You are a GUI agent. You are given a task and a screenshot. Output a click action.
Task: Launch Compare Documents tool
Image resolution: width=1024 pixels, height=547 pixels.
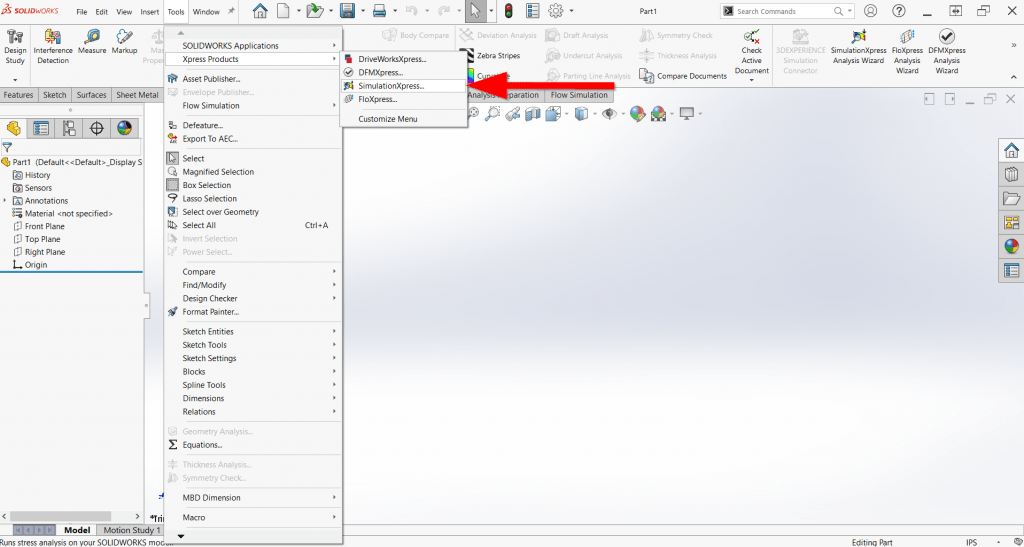click(683, 76)
